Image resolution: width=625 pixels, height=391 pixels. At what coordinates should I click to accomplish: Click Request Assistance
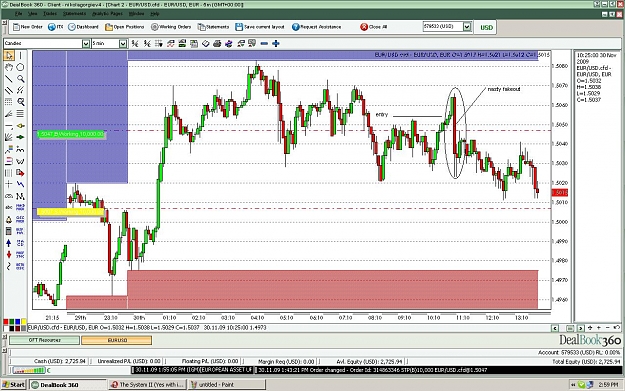click(316, 27)
